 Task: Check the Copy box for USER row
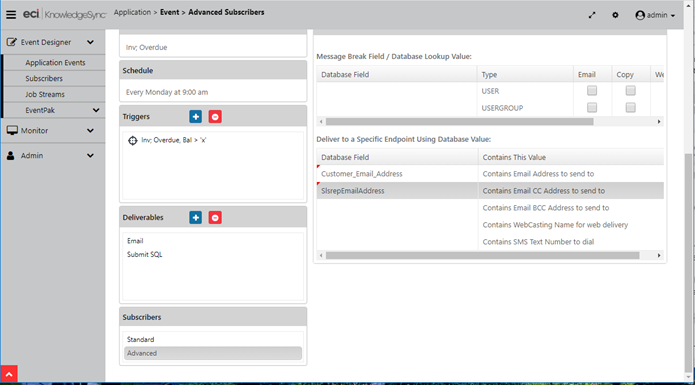(x=630, y=91)
